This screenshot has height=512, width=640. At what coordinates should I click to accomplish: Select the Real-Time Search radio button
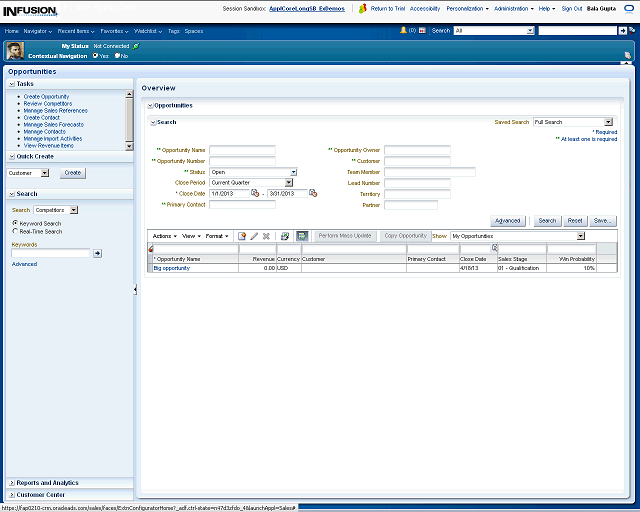15,231
